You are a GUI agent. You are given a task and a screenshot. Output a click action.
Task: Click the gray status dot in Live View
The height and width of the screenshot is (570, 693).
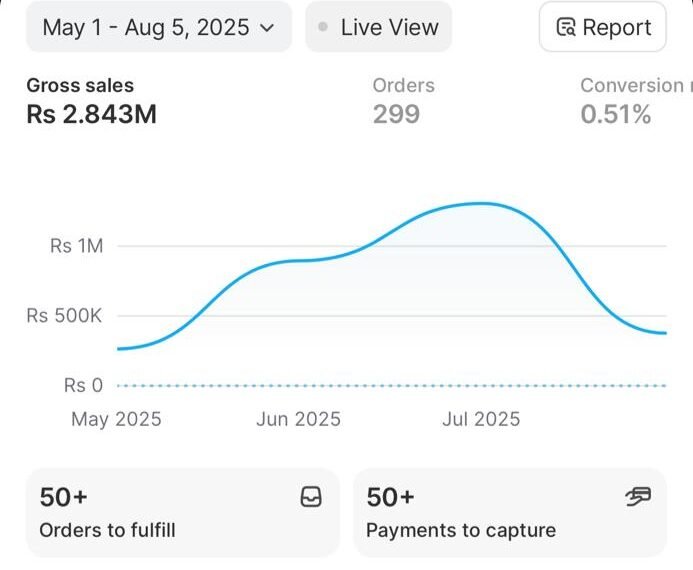pyautogui.click(x=323, y=28)
